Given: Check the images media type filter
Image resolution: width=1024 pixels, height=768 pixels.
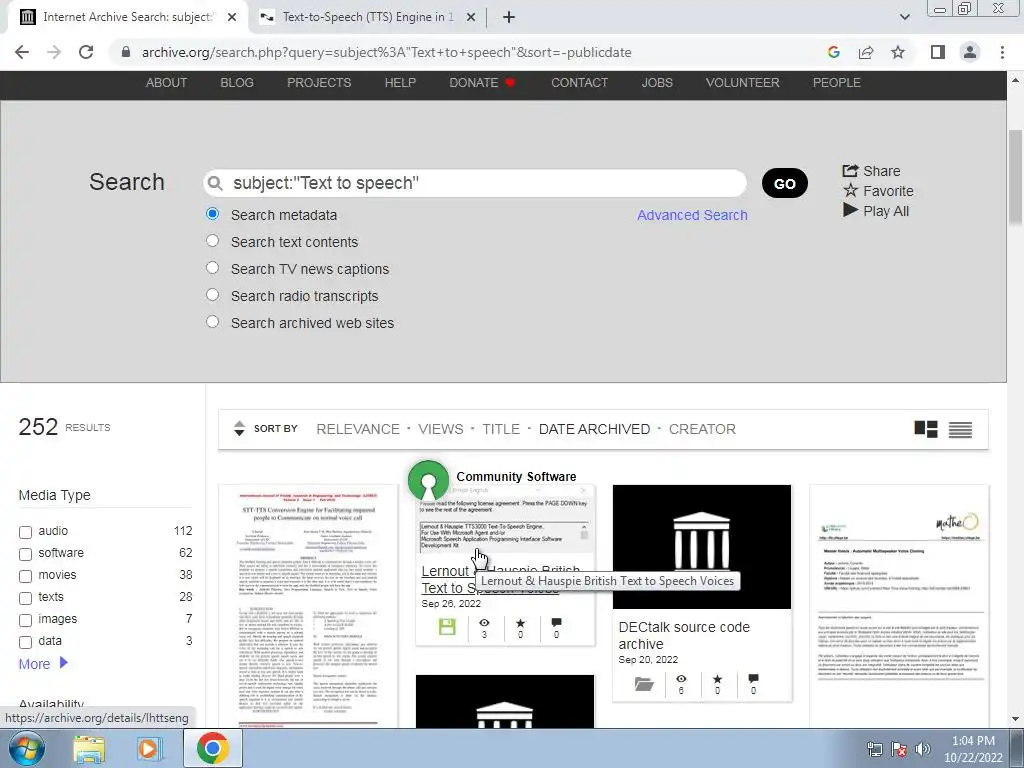Looking at the screenshot, I should click(25, 620).
